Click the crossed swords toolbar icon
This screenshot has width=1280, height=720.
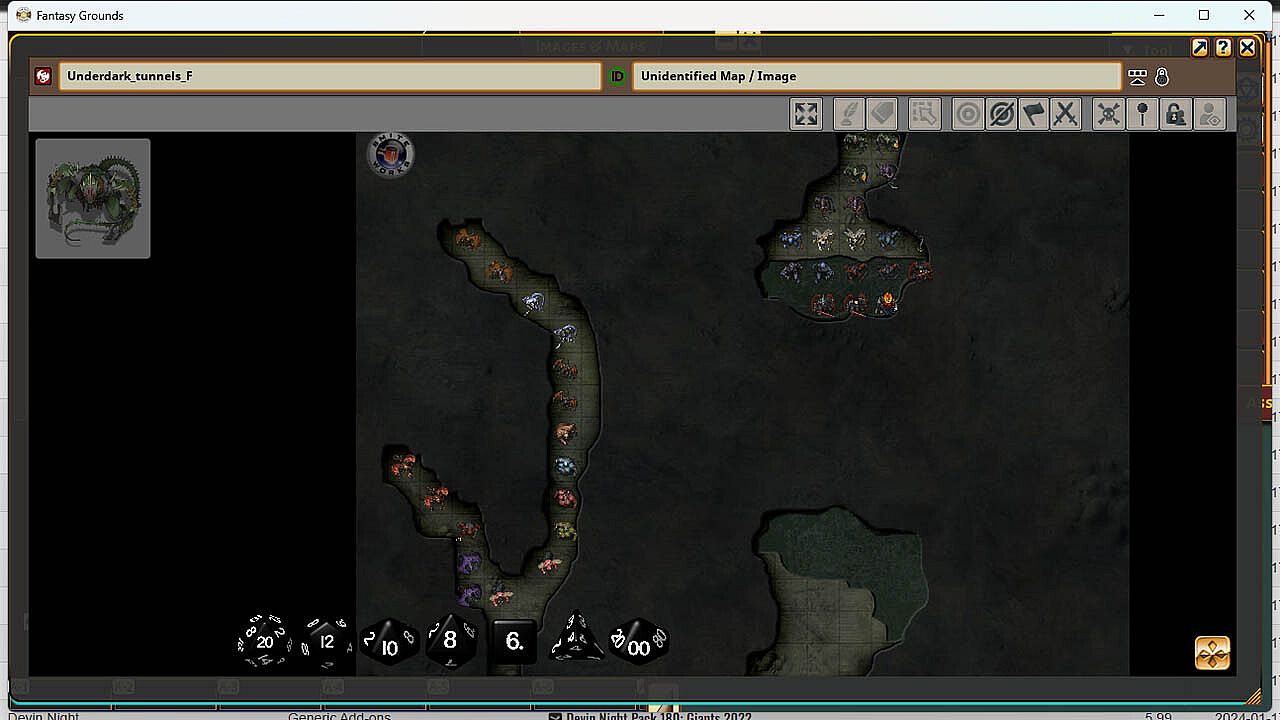pyautogui.click(x=1066, y=114)
